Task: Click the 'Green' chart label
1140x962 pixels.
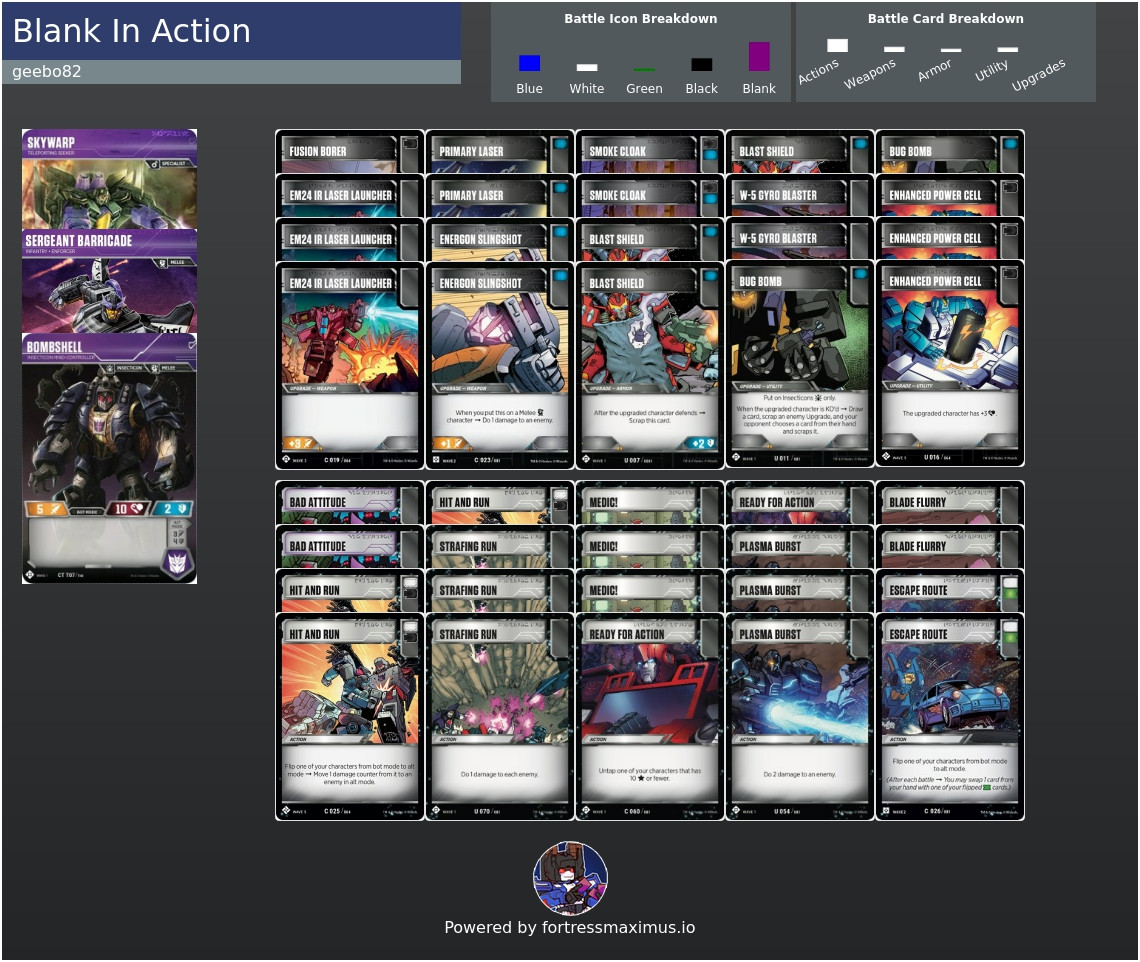Action: 644,89
